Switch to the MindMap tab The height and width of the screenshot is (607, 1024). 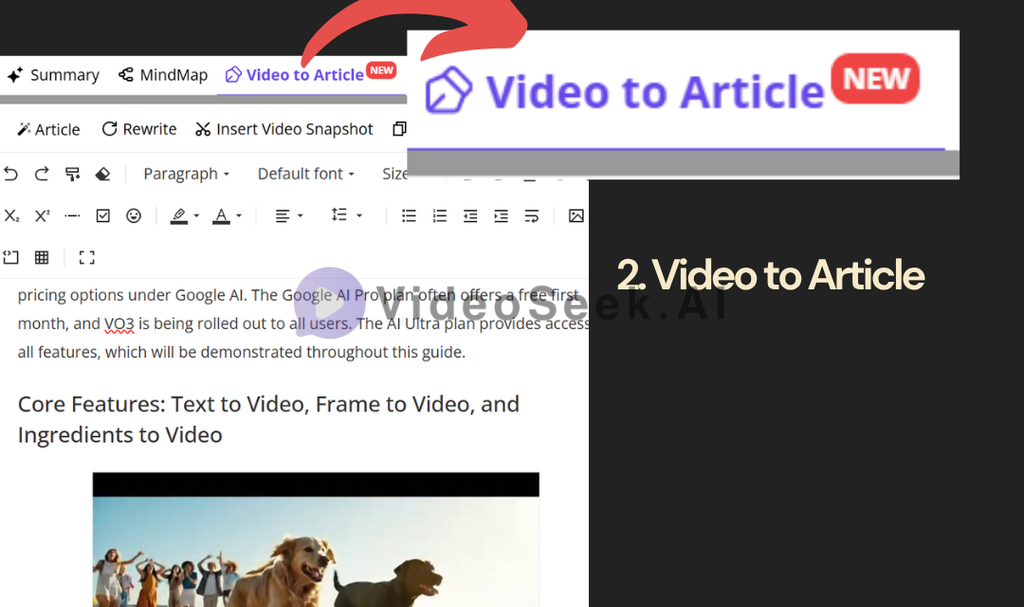point(163,75)
